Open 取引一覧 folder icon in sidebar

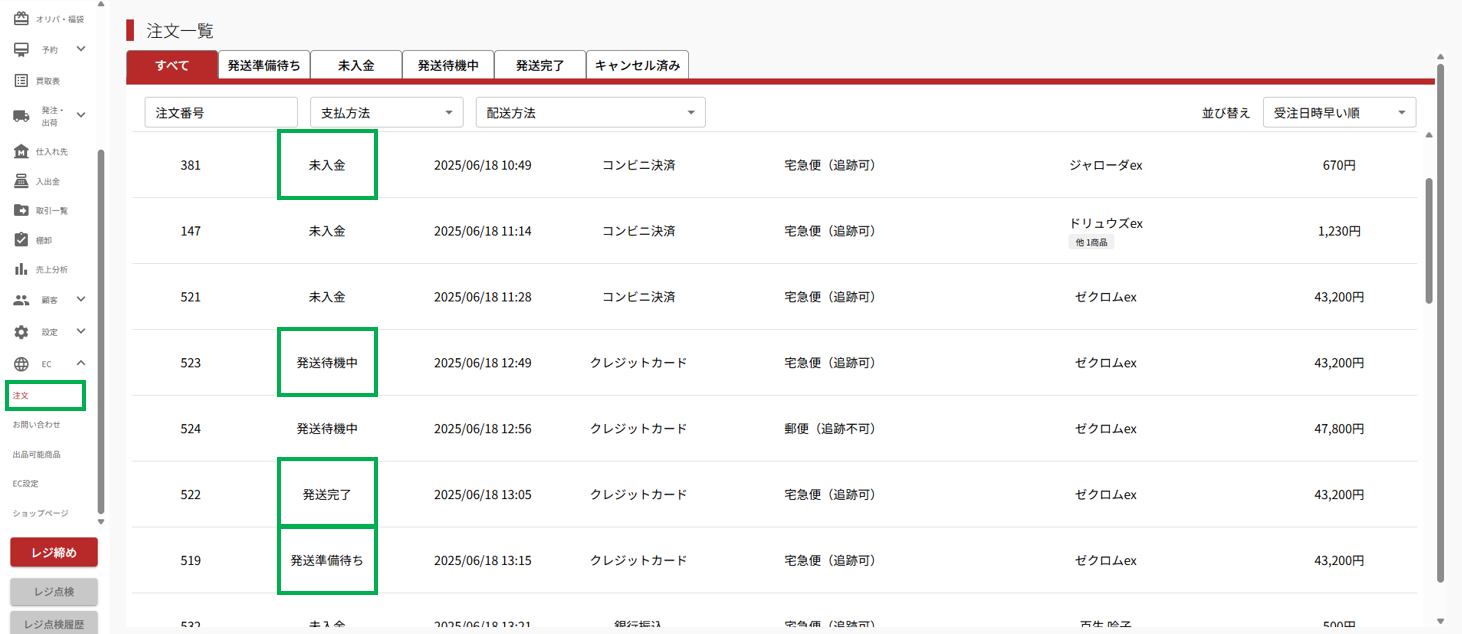click(21, 210)
